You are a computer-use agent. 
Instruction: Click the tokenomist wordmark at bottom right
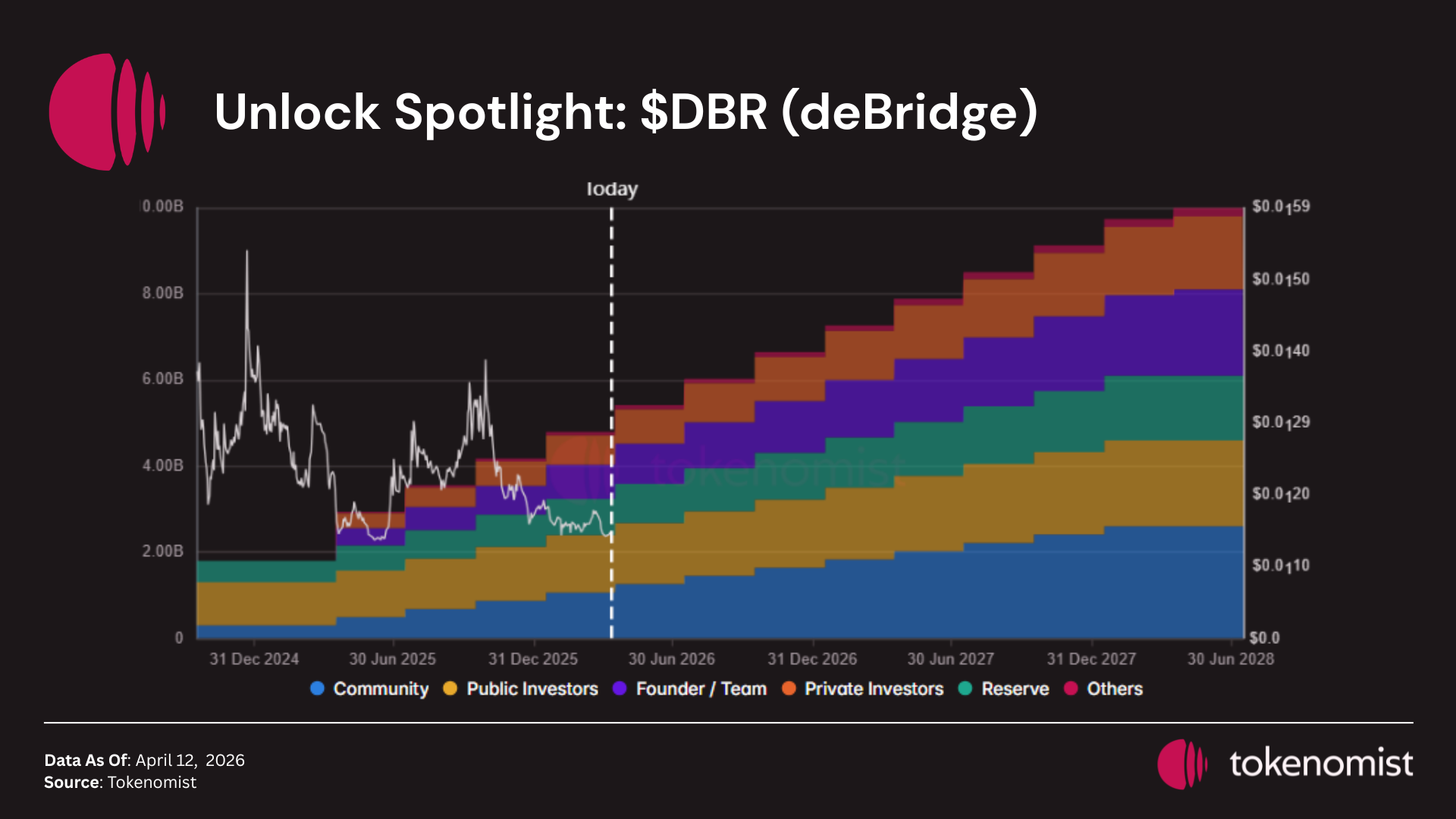(x=1321, y=764)
